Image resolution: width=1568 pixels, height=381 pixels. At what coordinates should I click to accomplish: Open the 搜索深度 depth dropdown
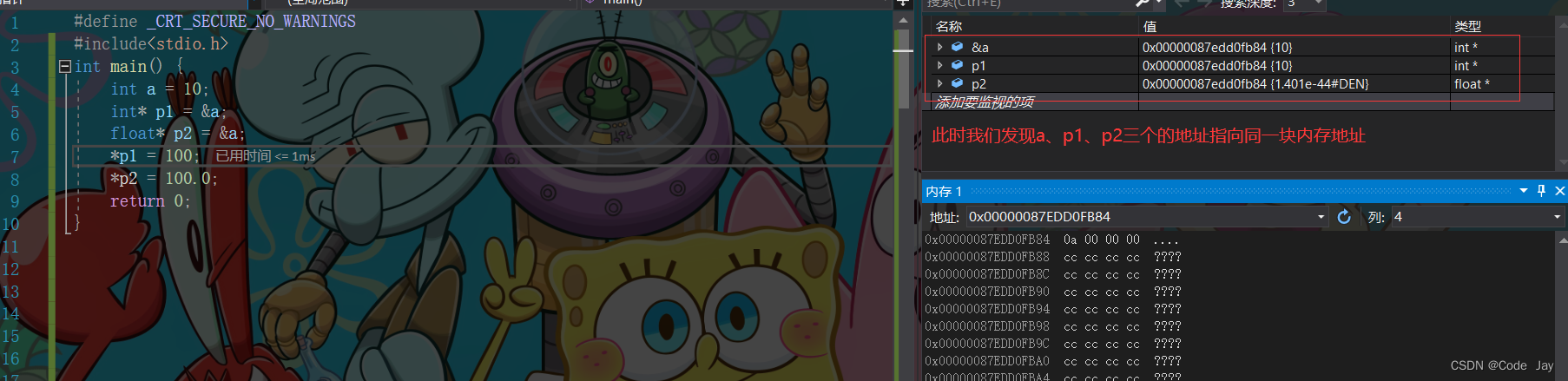point(1320,4)
